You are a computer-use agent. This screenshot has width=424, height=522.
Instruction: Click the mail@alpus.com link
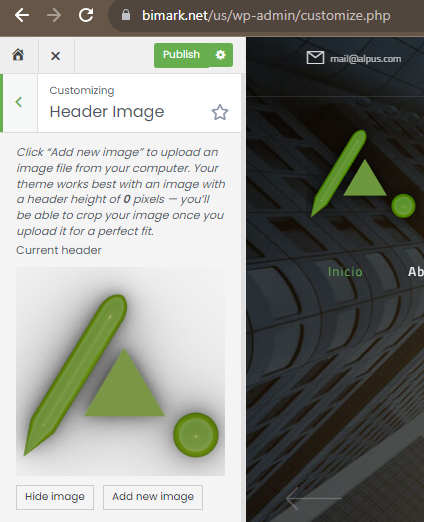click(365, 59)
